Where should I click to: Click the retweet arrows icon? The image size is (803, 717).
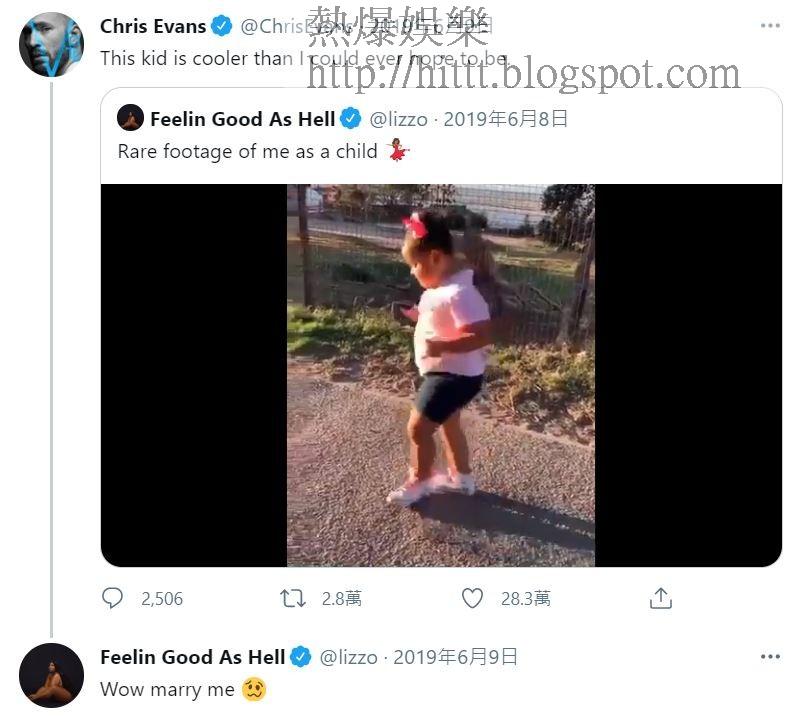[x=292, y=598]
